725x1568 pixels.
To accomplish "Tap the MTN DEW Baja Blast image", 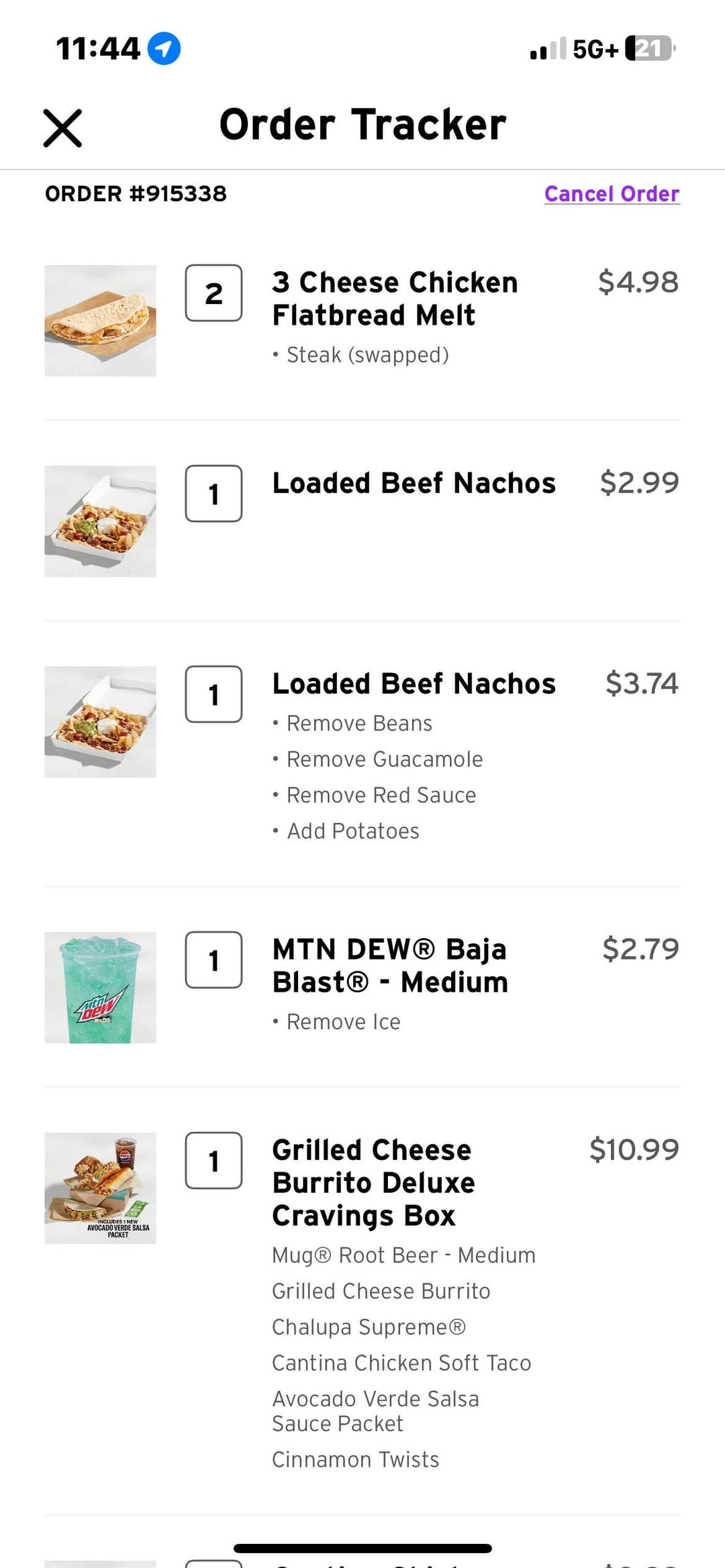I will tap(101, 988).
